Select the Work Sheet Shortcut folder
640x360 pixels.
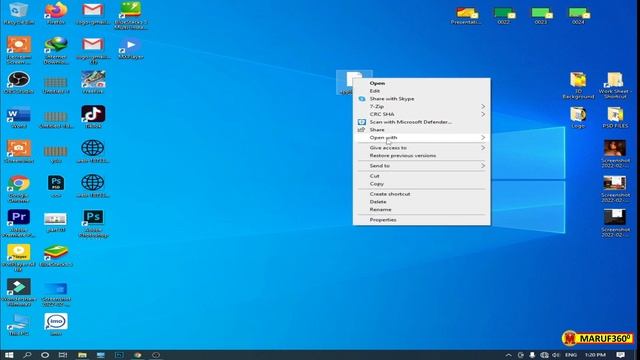click(x=615, y=85)
